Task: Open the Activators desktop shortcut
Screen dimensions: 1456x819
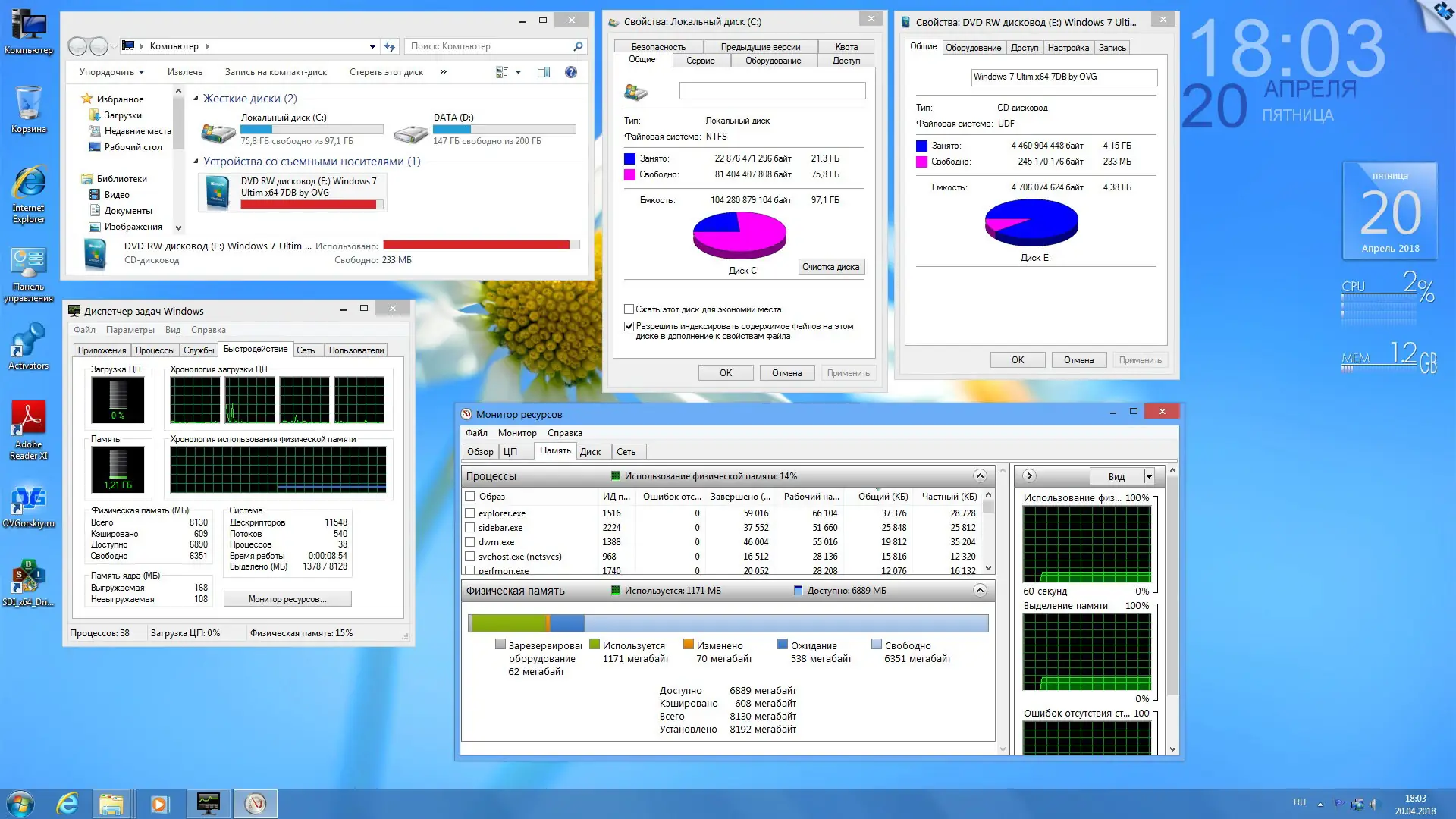Action: tap(28, 340)
